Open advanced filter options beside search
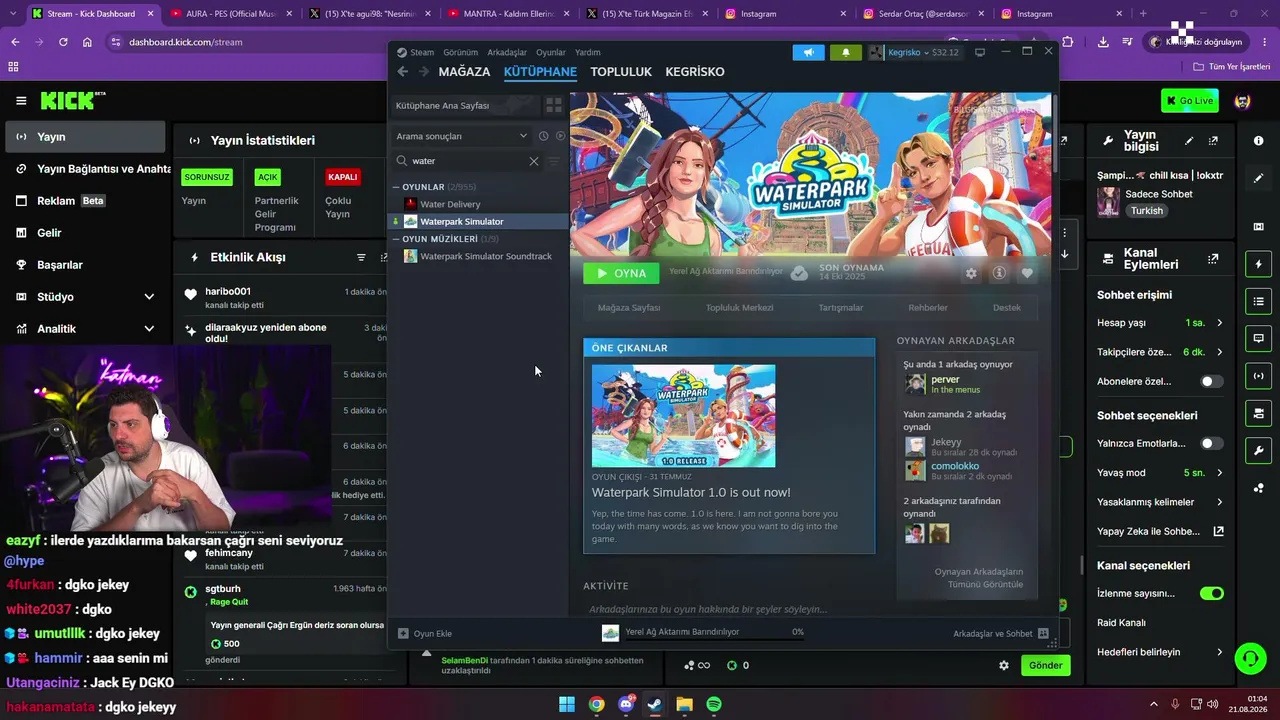 click(x=554, y=161)
